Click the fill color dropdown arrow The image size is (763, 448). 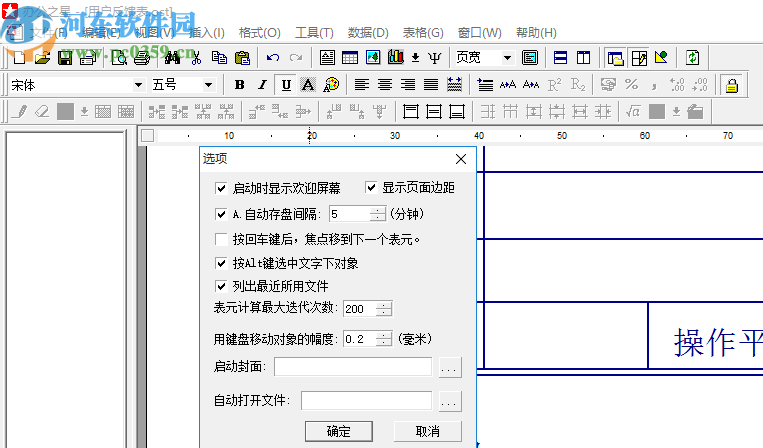[x=84, y=112]
